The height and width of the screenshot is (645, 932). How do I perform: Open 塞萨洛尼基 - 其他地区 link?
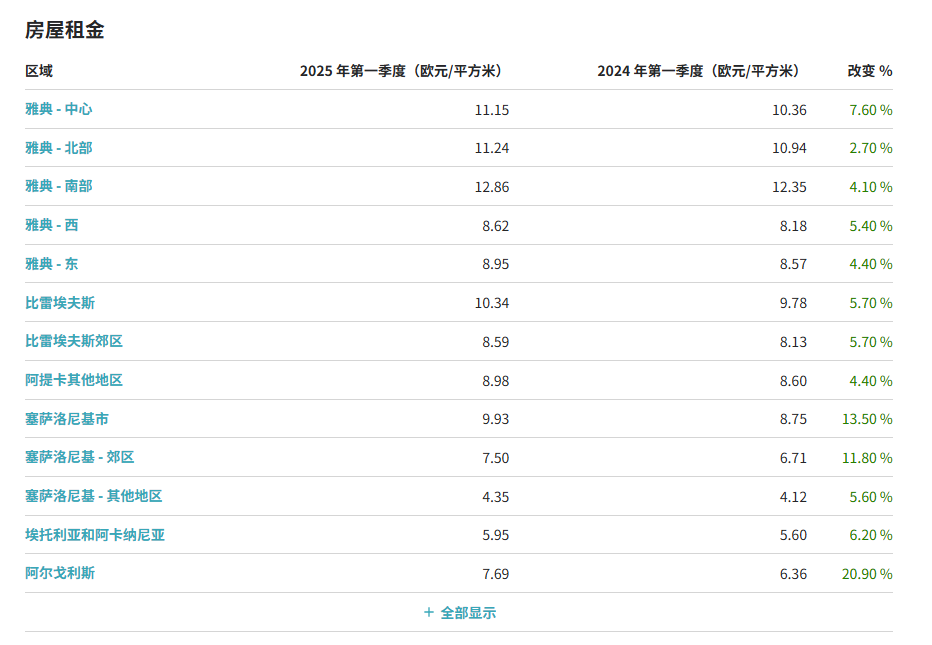(93, 496)
